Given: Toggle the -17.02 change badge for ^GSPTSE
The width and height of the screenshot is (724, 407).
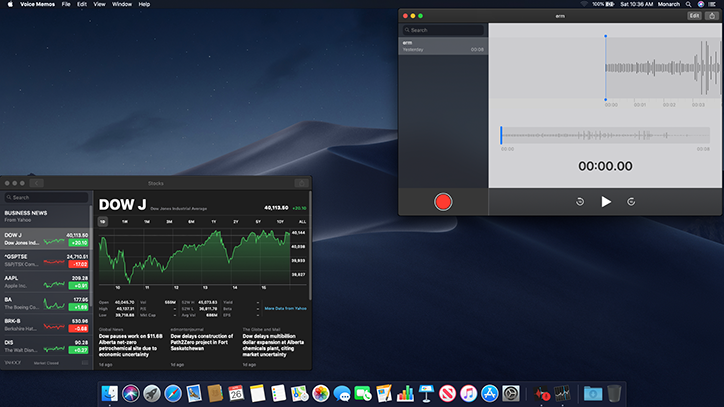Looking at the screenshot, I should pos(78,264).
